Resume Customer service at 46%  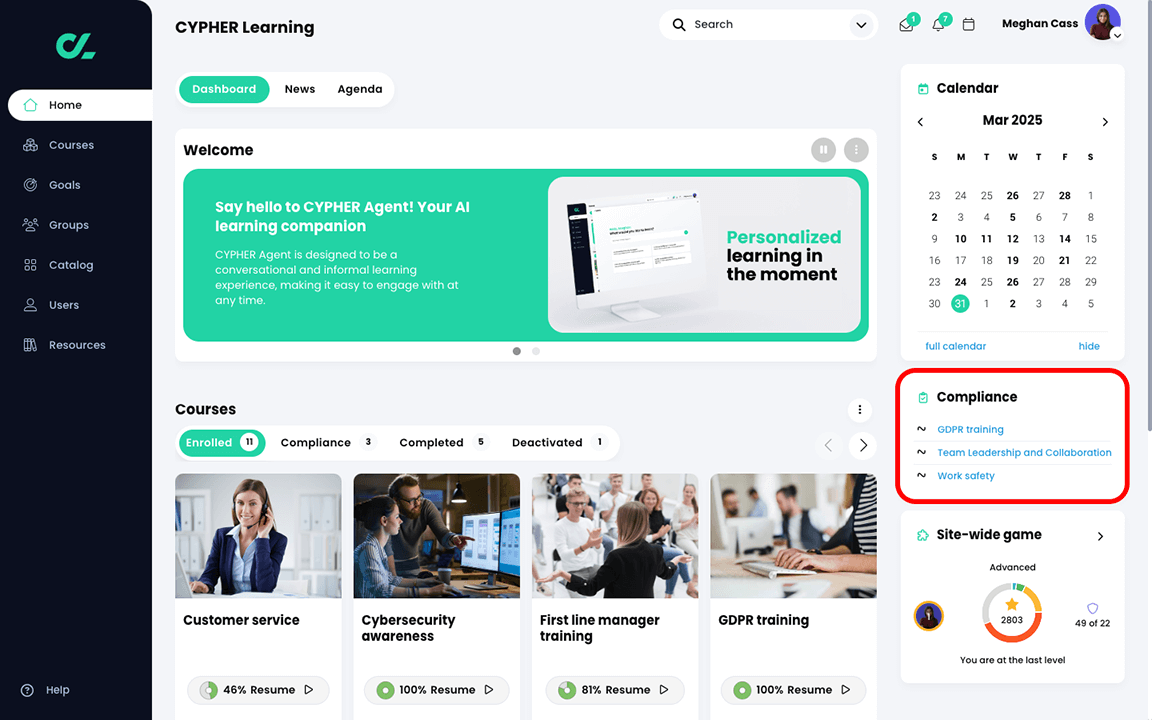point(258,690)
